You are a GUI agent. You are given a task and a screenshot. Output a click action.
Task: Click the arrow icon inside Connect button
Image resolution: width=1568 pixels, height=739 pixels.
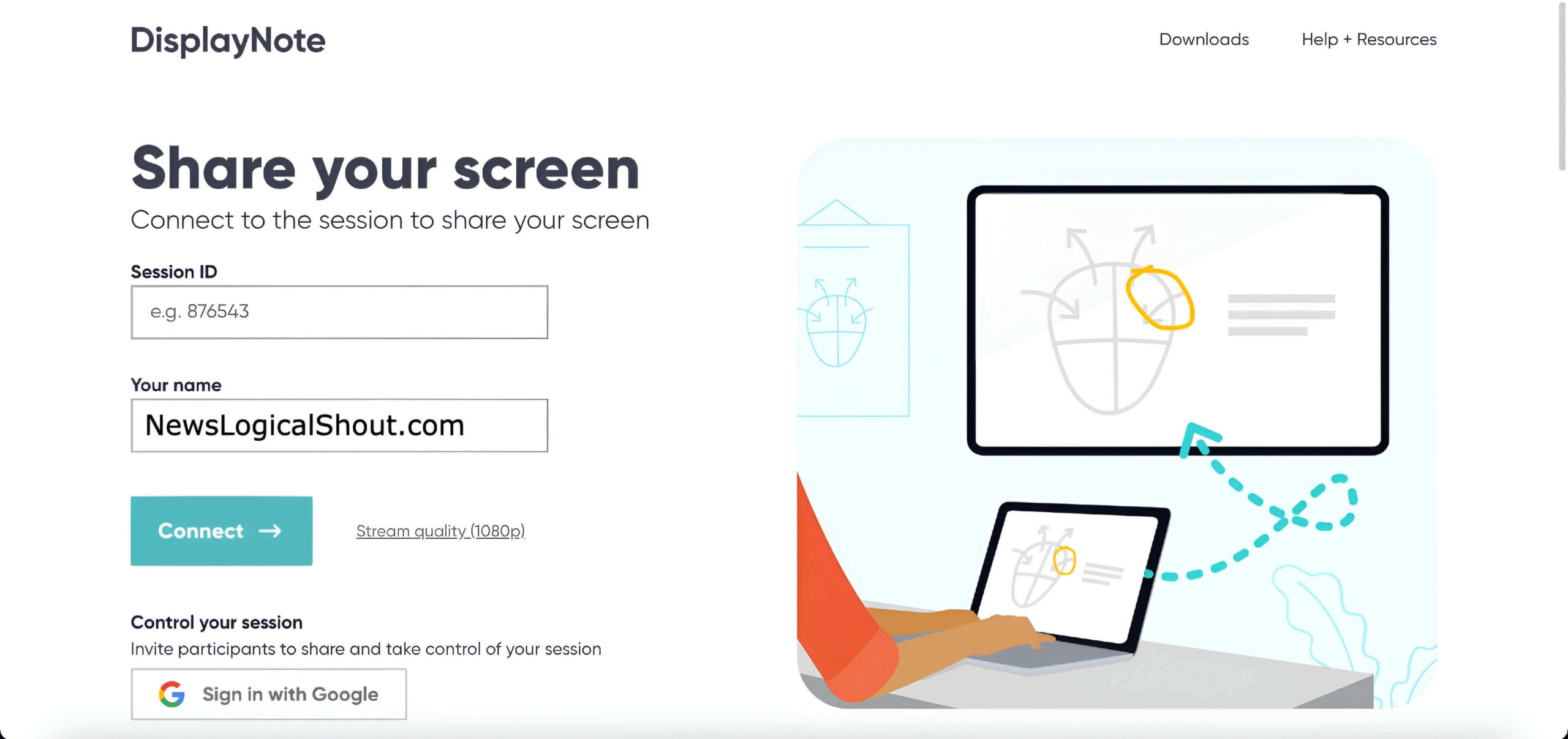point(270,530)
